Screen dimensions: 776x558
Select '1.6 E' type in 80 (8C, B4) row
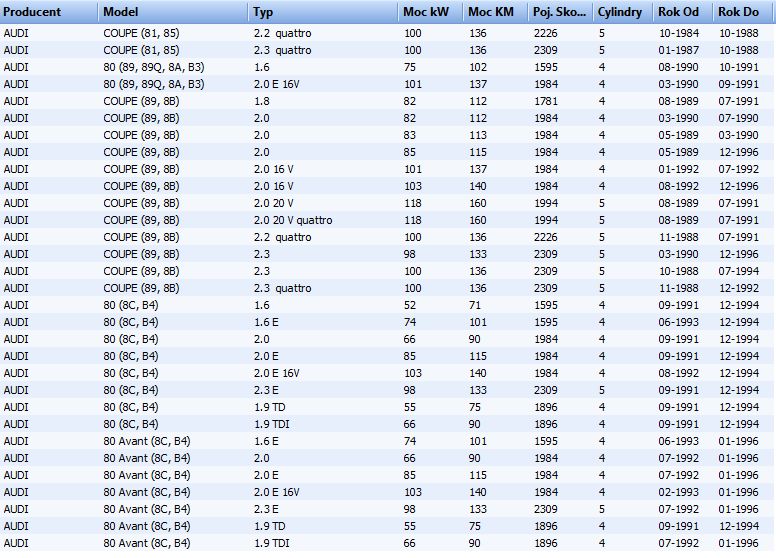point(266,322)
